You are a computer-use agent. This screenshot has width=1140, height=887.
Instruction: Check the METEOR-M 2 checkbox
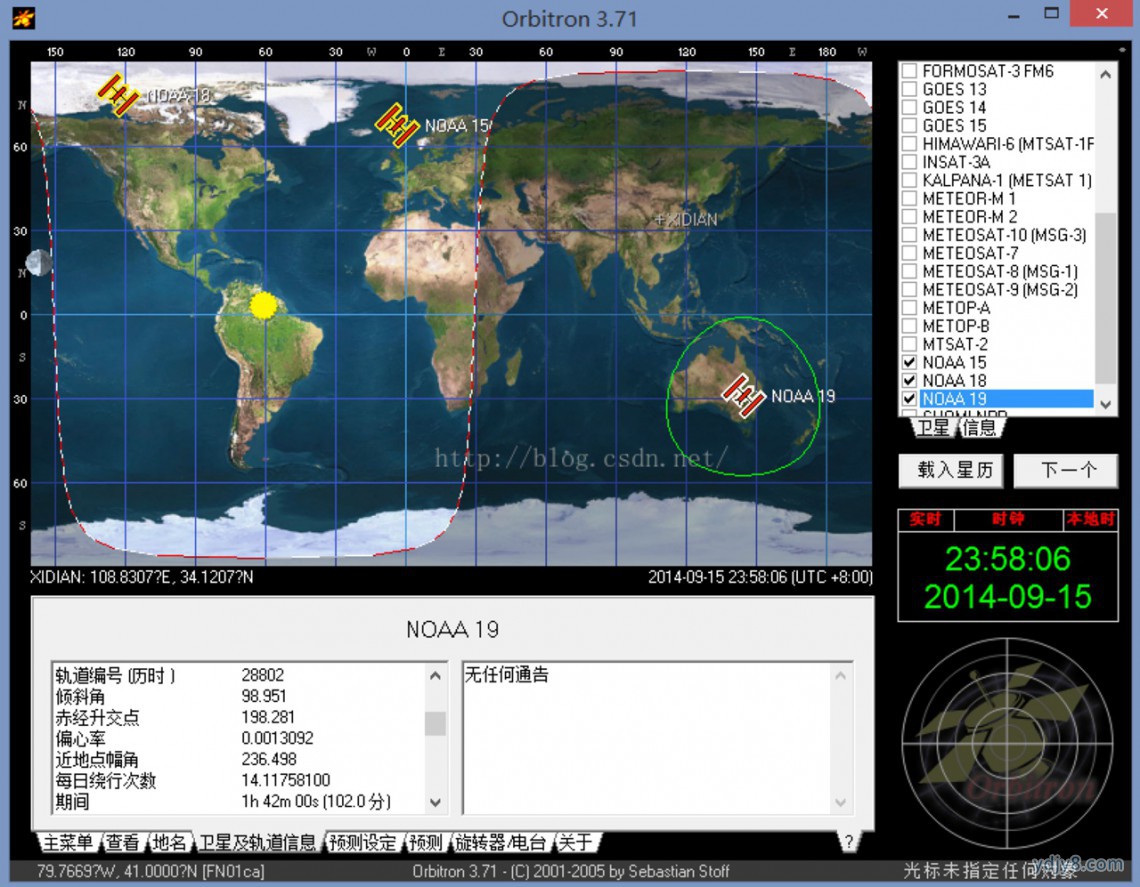point(909,217)
